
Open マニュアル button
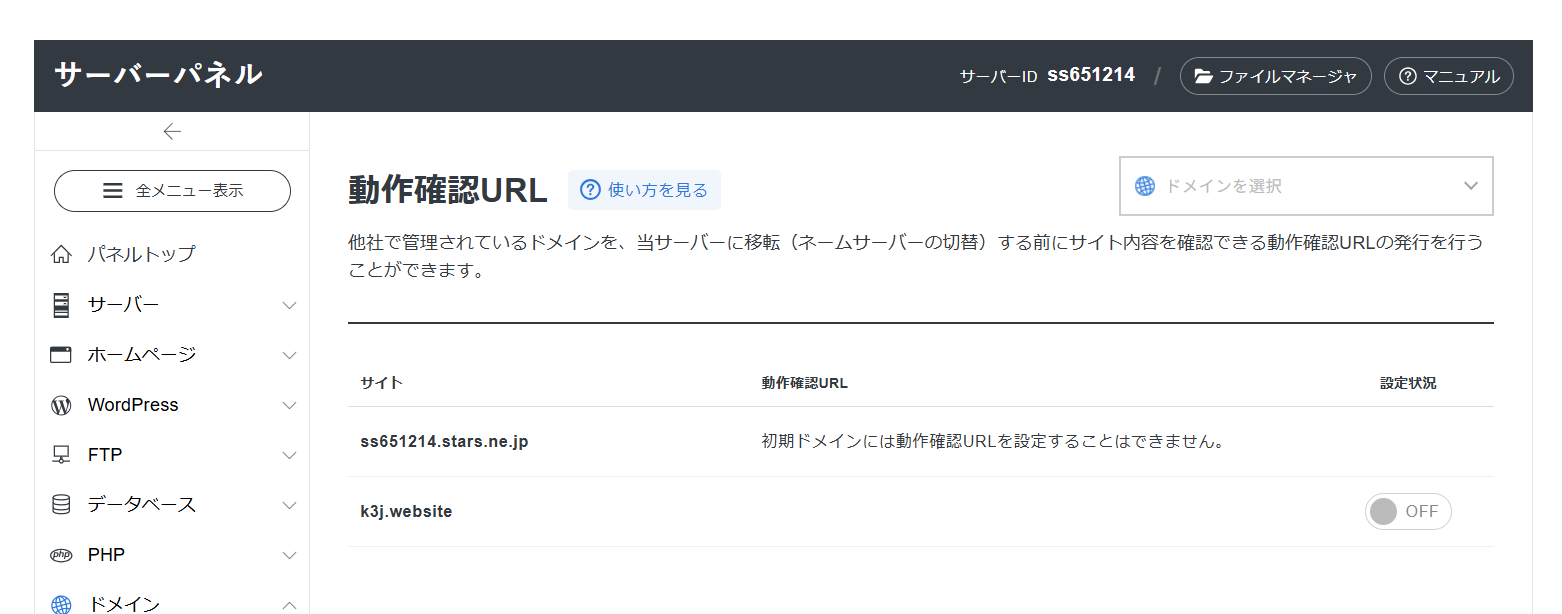[1449, 76]
